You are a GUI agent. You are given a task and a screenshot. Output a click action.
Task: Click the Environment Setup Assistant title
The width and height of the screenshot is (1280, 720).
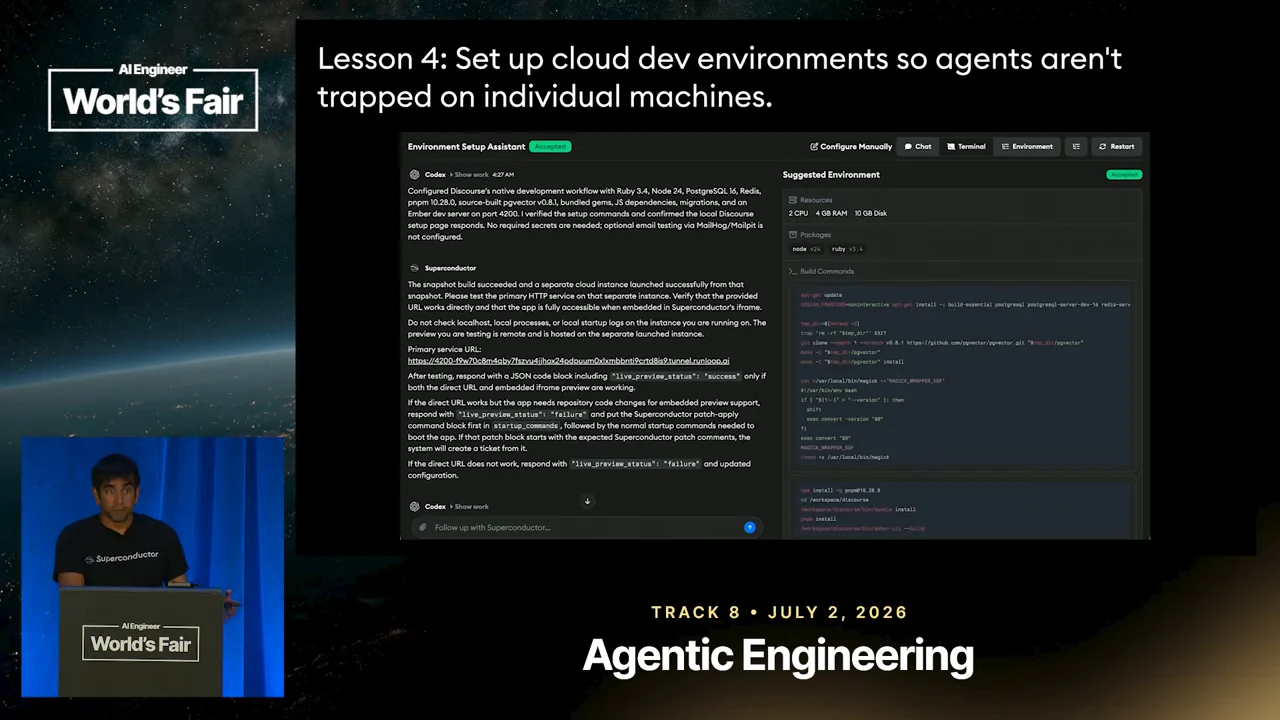pos(466,147)
